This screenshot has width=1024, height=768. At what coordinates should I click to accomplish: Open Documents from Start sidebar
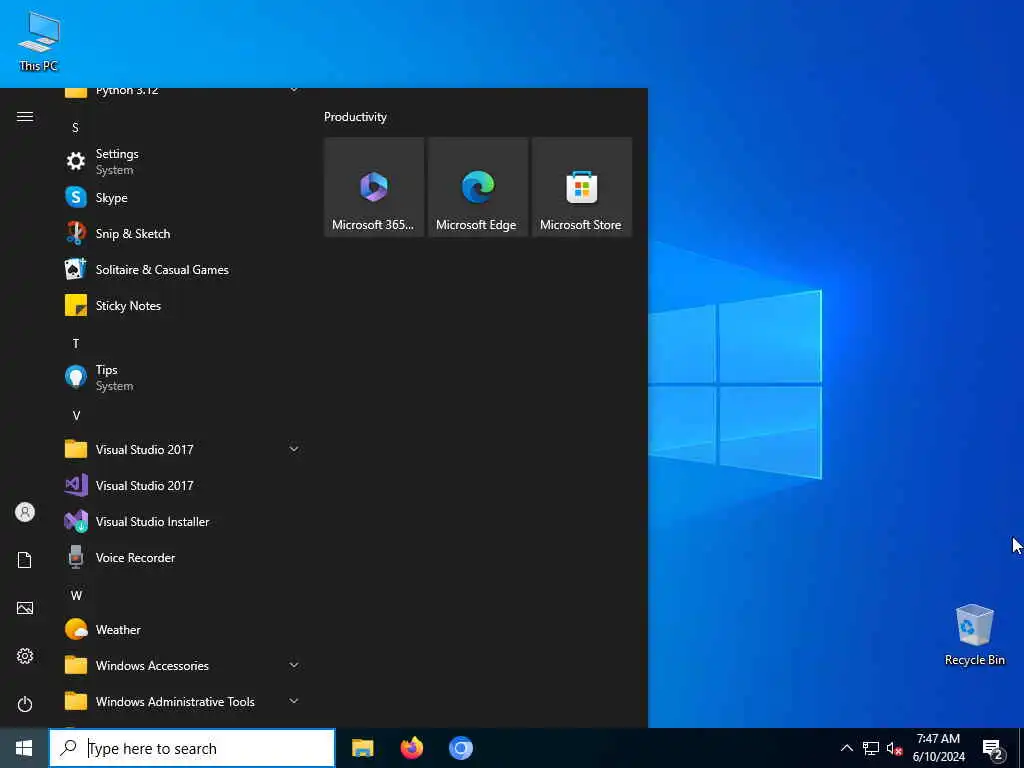pyautogui.click(x=25, y=560)
